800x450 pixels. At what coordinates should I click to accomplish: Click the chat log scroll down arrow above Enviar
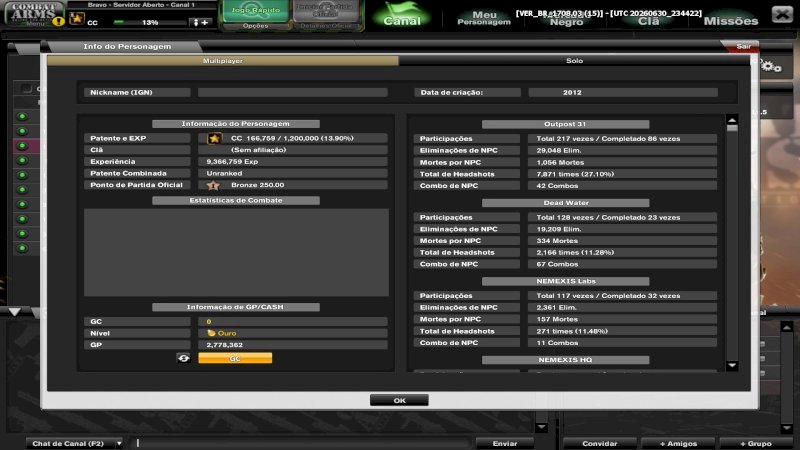coord(542,427)
